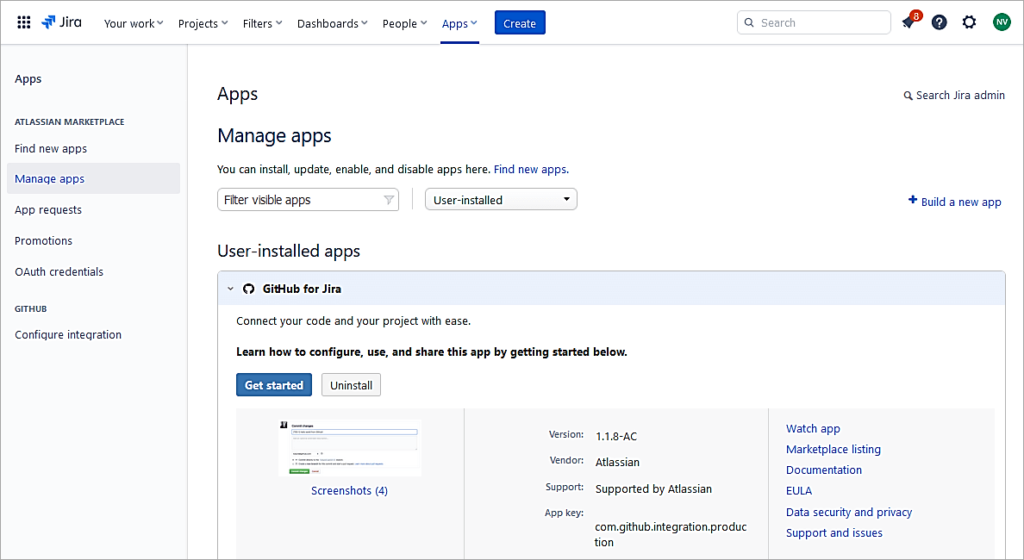Open the Apps menu
Viewport: 1024px width, 560px height.
point(460,23)
